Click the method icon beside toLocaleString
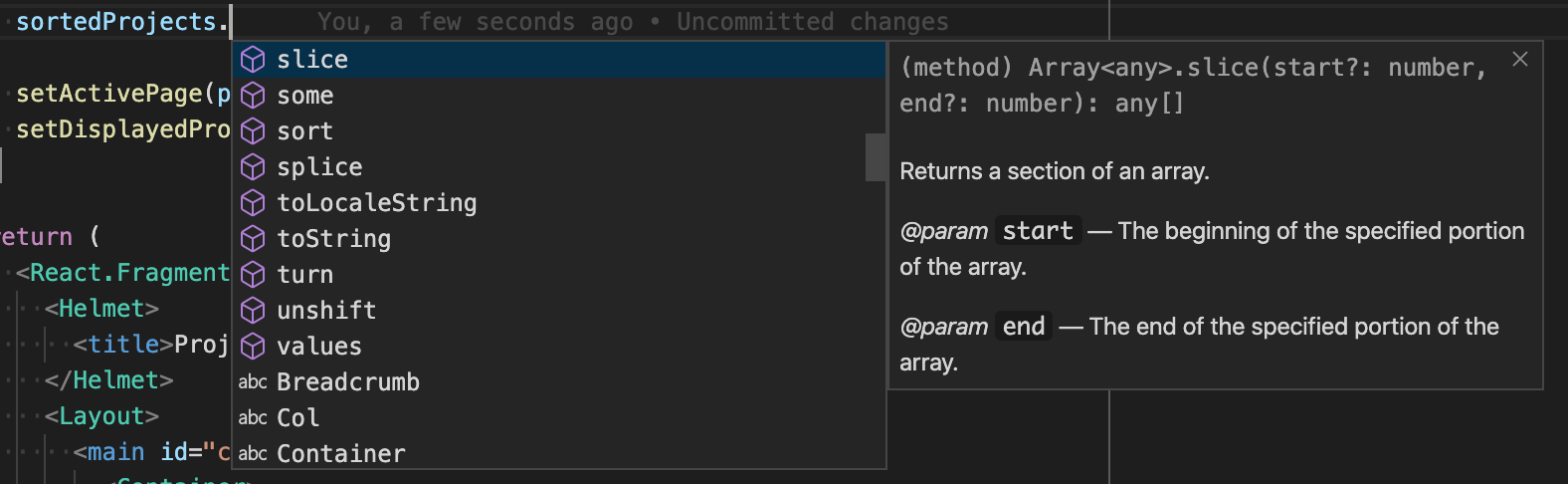Viewport: 1568px width, 484px height. (253, 203)
